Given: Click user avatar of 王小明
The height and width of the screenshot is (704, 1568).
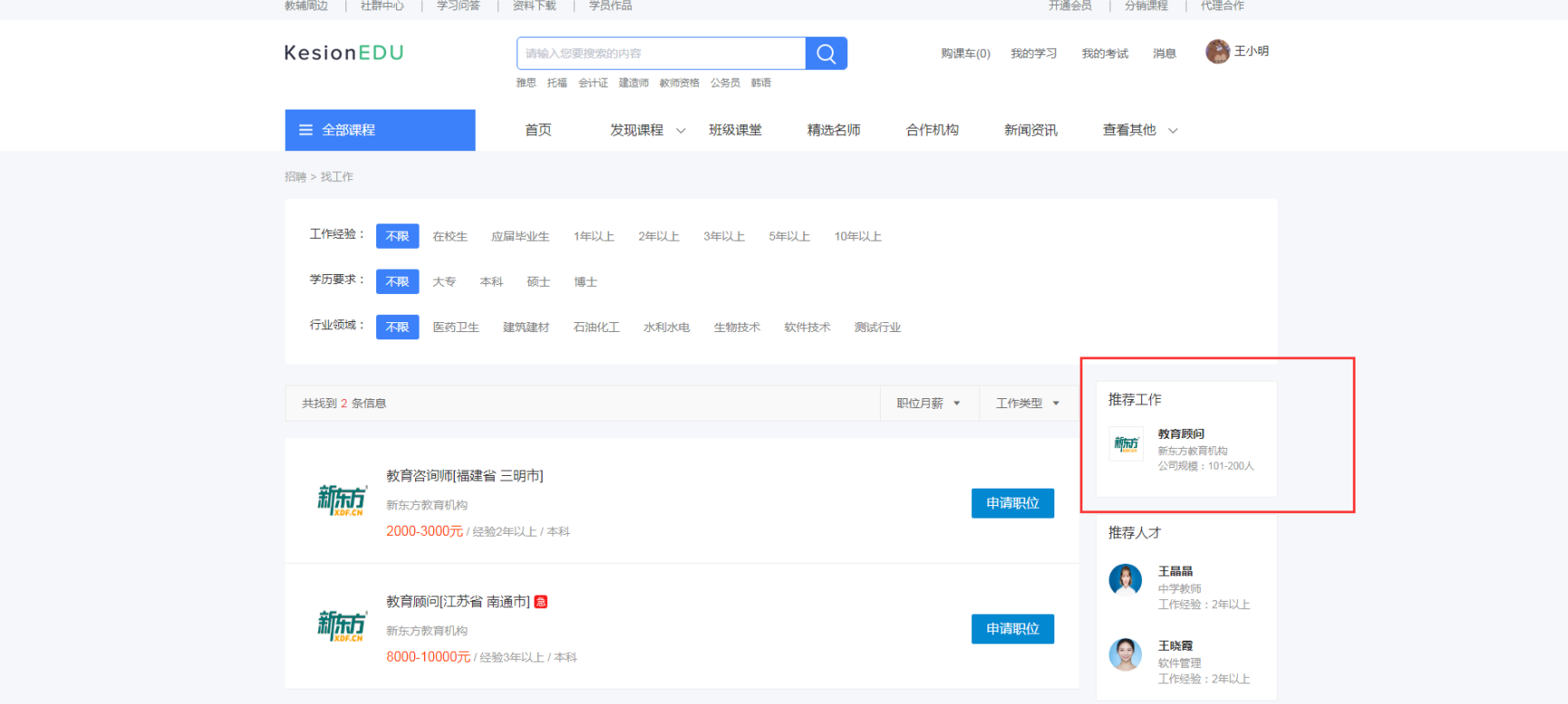Looking at the screenshot, I should pos(1217,52).
